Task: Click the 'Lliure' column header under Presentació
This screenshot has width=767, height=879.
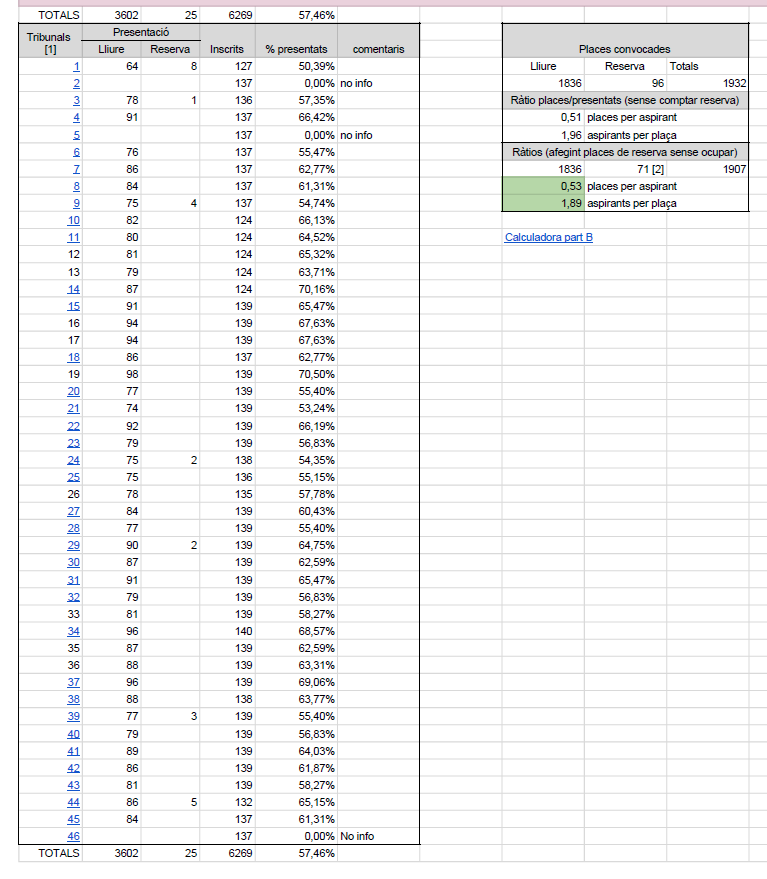Action: pyautogui.click(x=111, y=49)
